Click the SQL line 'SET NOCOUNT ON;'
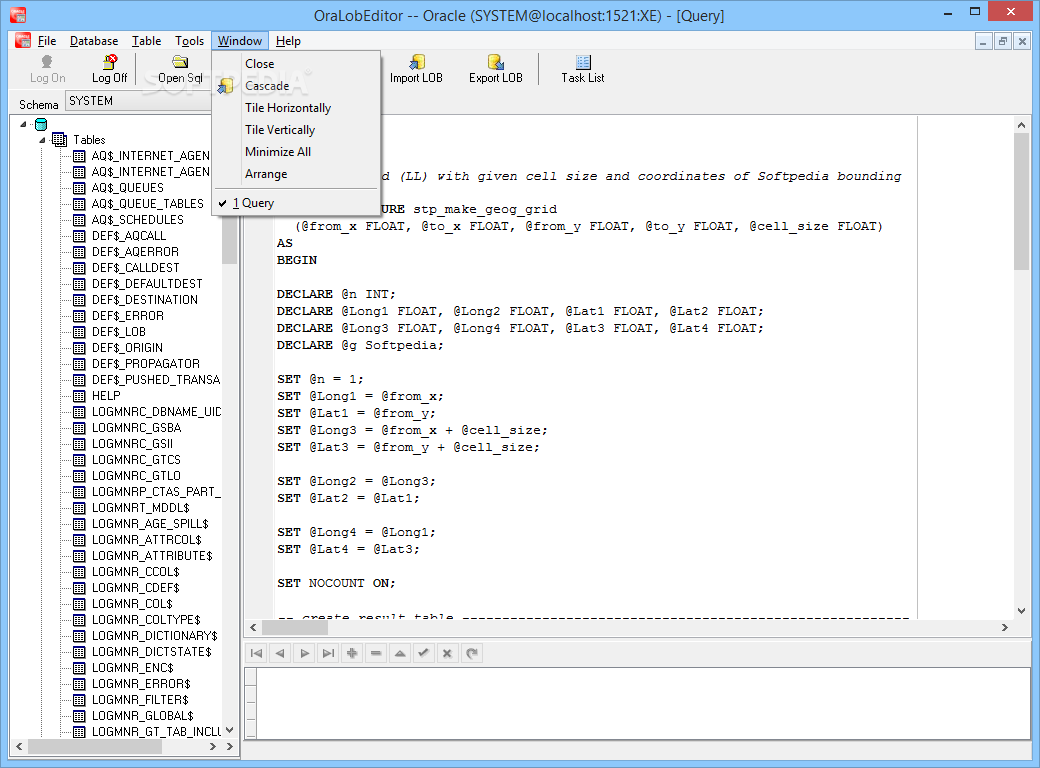The image size is (1040, 768). 336,583
